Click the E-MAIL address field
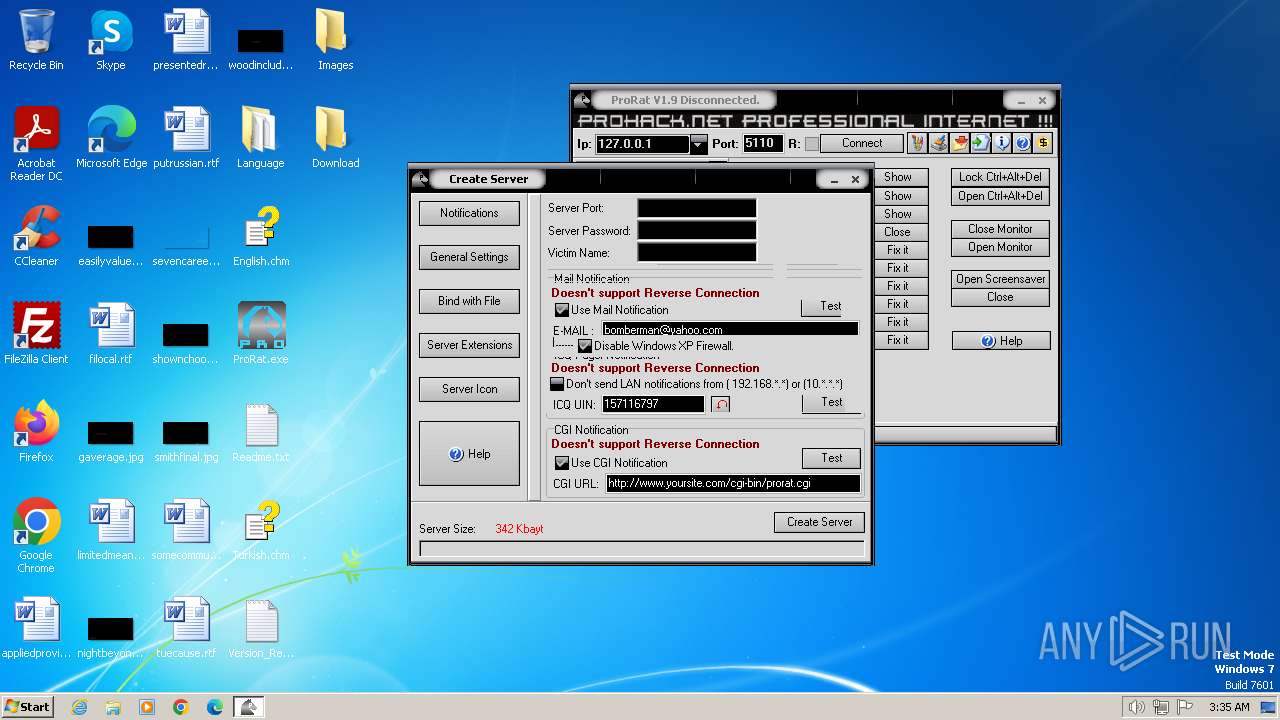Image resolution: width=1280 pixels, height=720 pixels. 730,329
